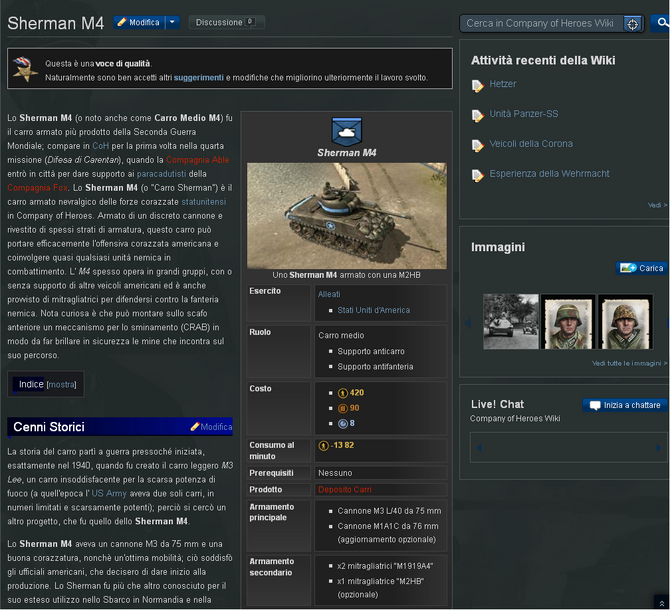
Task: Click edit icon beside Esperienza della Wehrmacht
Action: [x=478, y=176]
